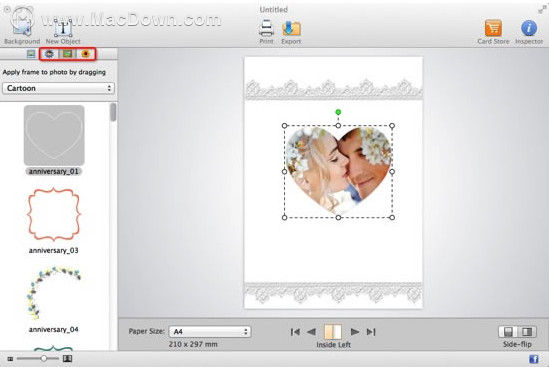Click the 210 x 297 mm text
The width and height of the screenshot is (549, 367).
[193, 344]
